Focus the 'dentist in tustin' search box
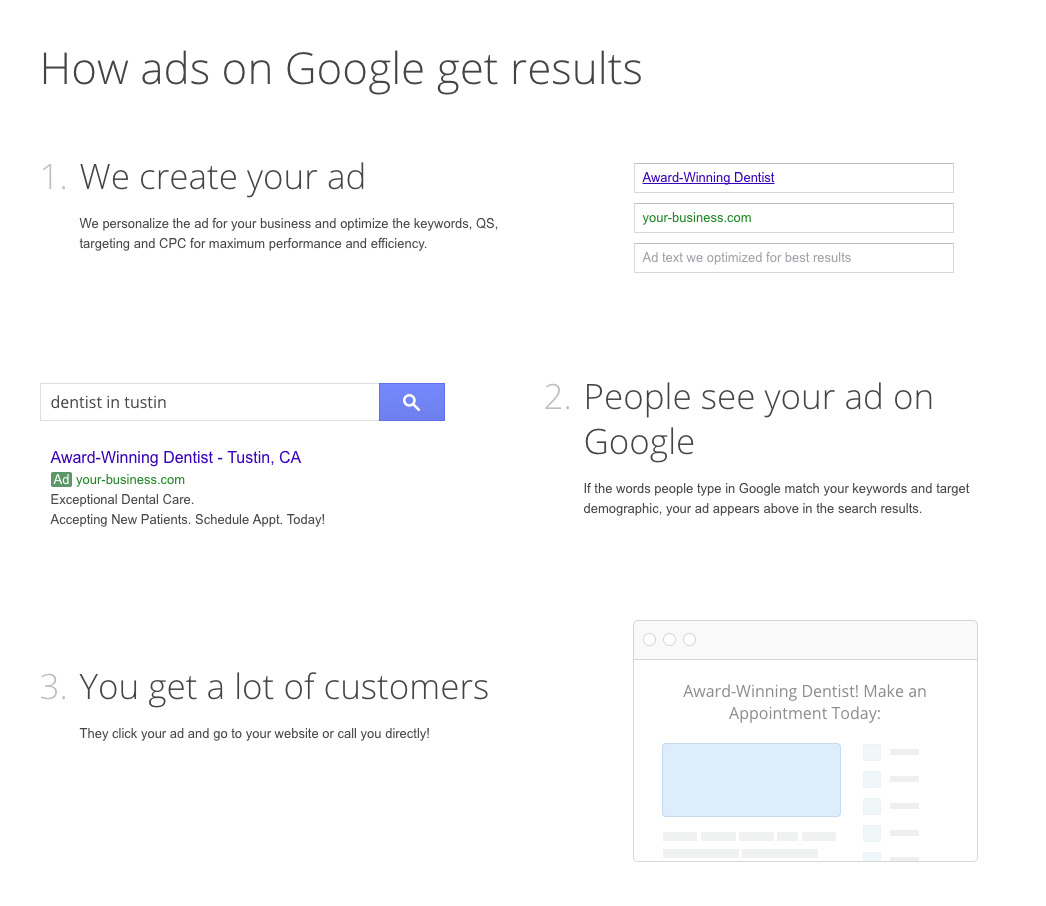The height and width of the screenshot is (906, 1046). [x=210, y=402]
